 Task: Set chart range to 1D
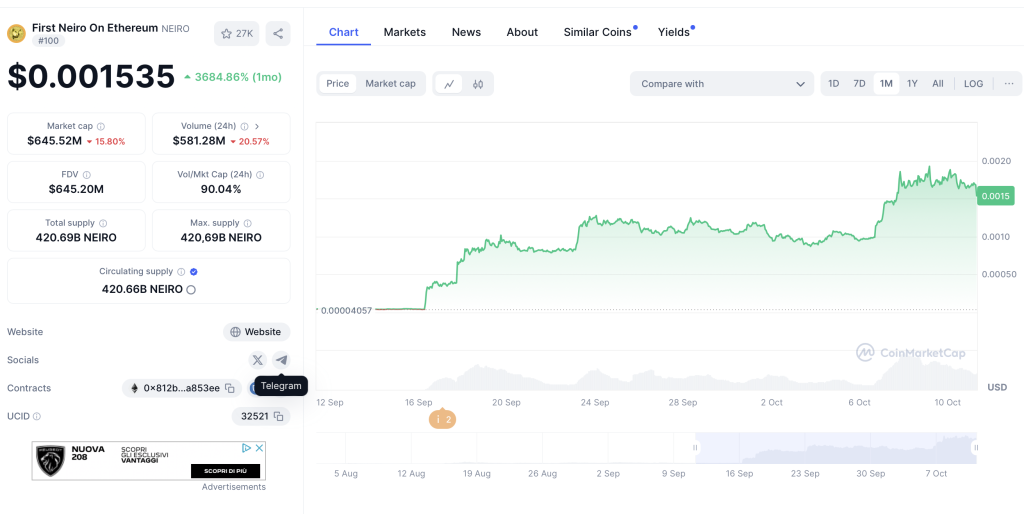pos(834,84)
